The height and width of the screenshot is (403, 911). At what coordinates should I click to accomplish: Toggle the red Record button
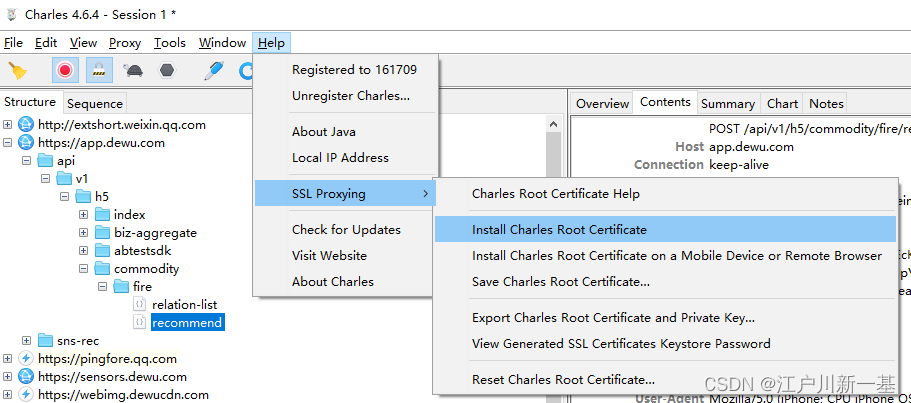(64, 71)
